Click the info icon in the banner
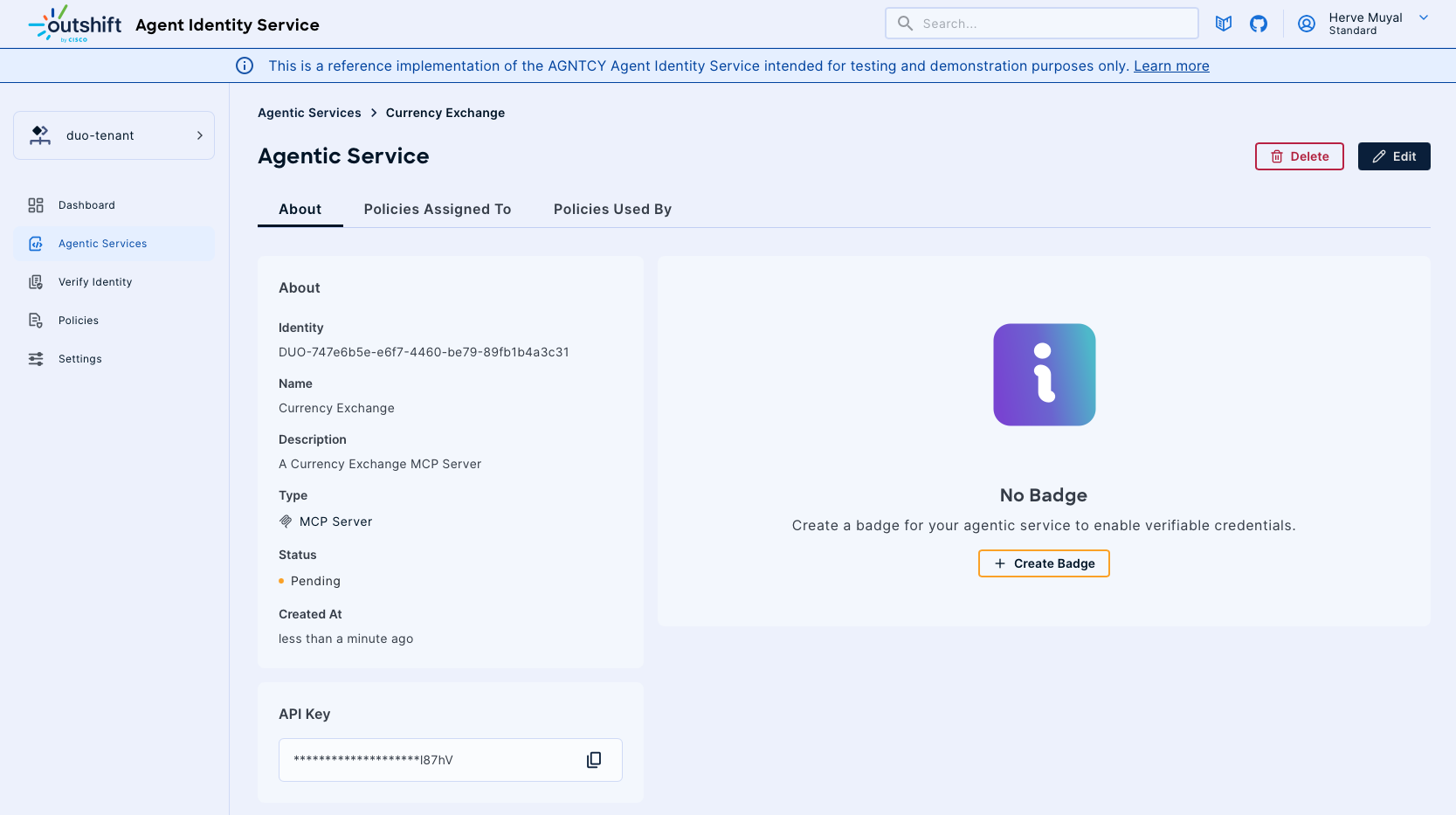 245,66
